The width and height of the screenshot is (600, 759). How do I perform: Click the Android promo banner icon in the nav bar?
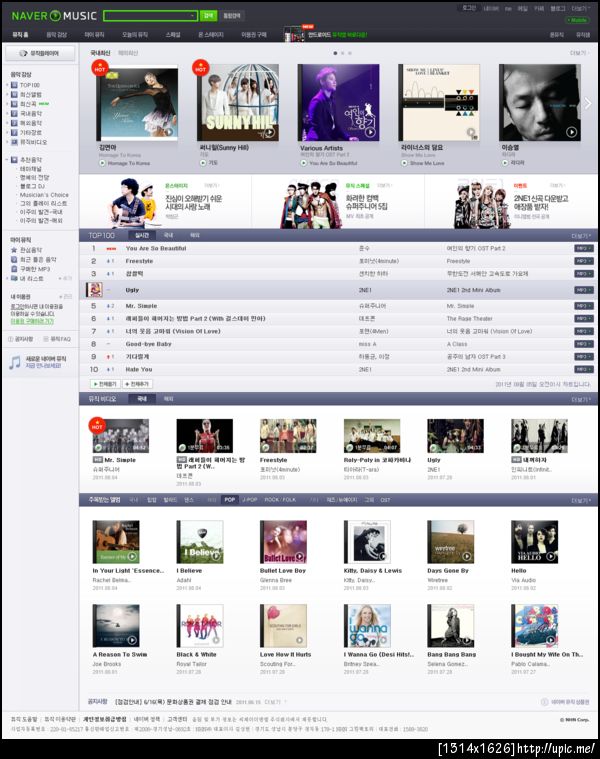click(x=294, y=35)
